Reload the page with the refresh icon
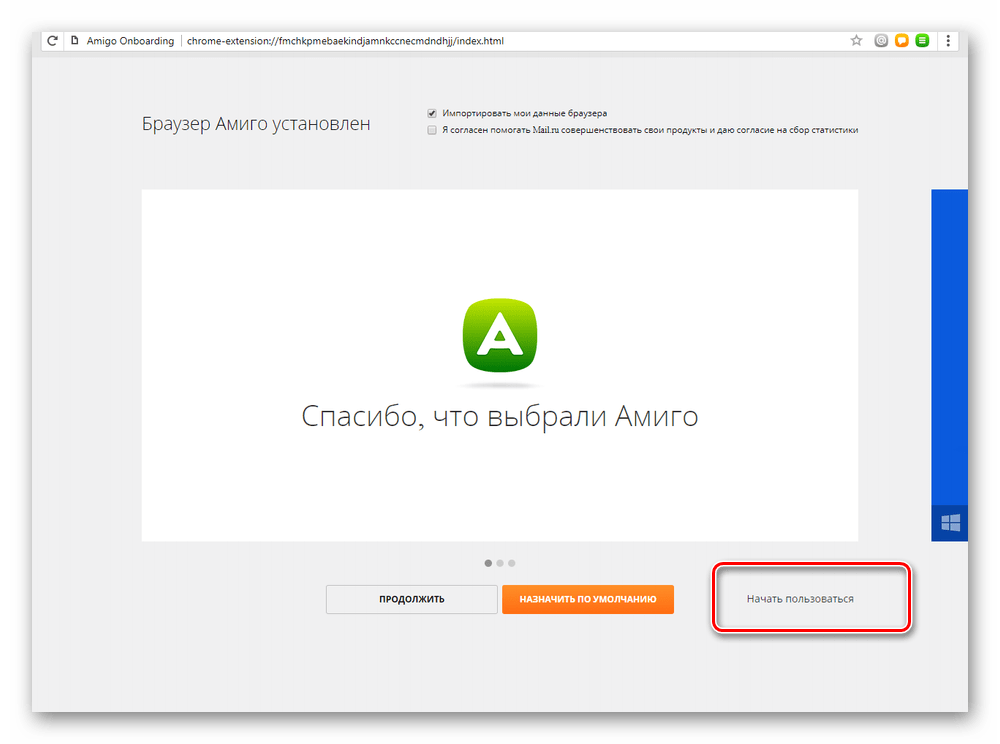This screenshot has width=1000, height=744. pos(52,41)
